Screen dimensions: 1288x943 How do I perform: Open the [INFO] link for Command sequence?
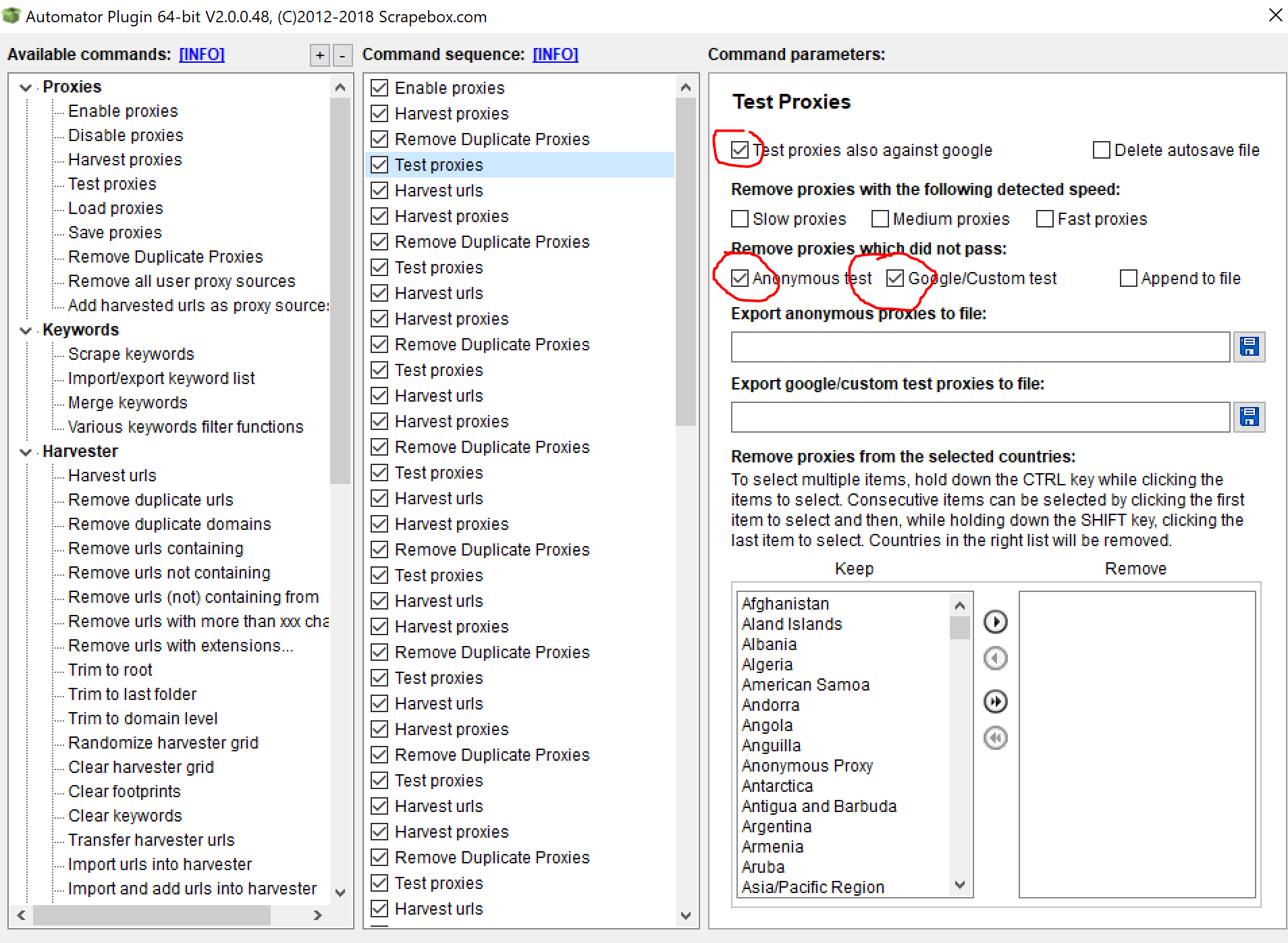tap(556, 54)
